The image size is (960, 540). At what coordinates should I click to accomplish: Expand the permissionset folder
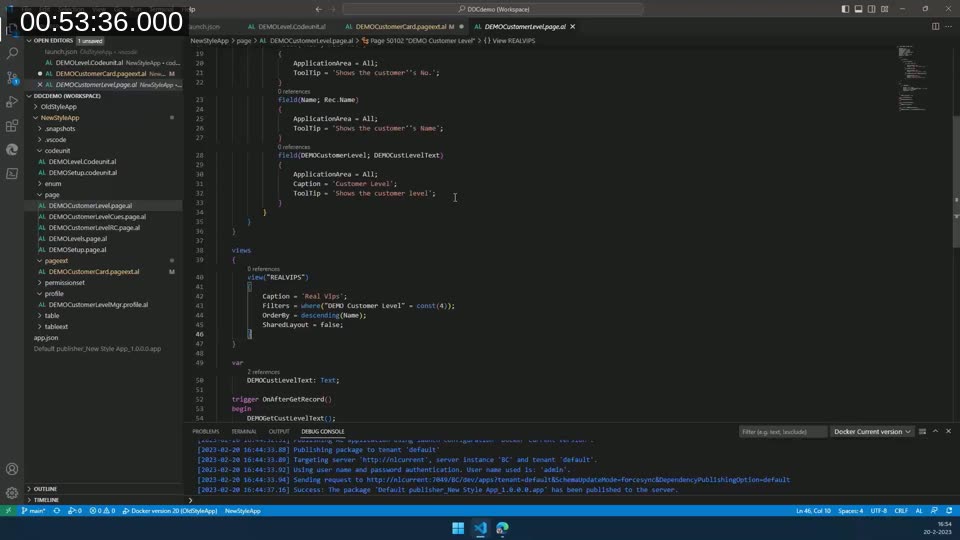pyautogui.click(x=64, y=283)
